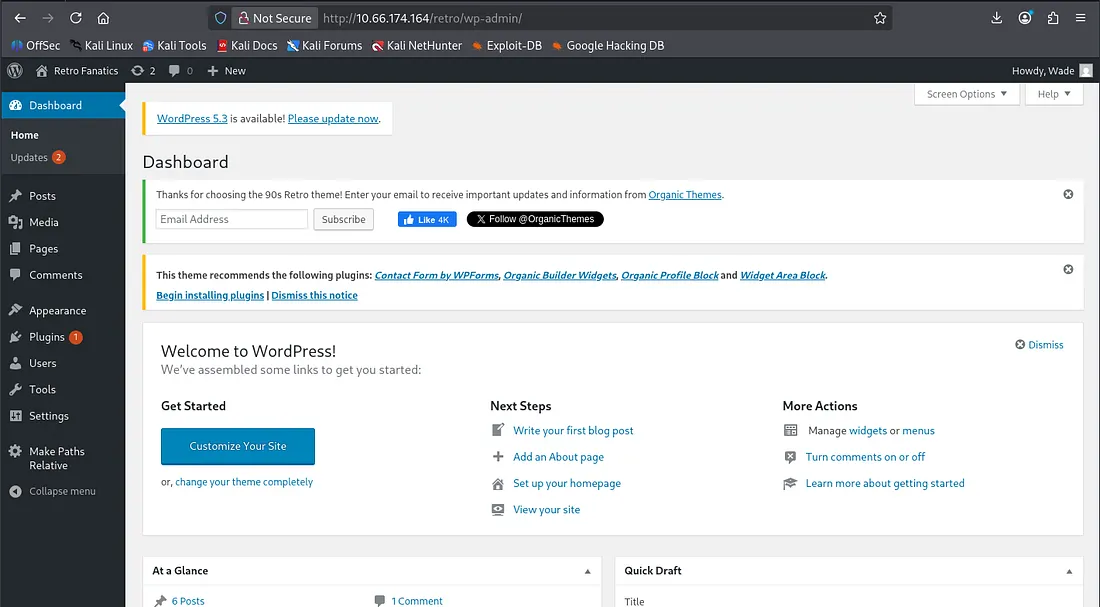Viewport: 1100px width, 607px height.
Task: Reload the page in the browser
Action: click(x=76, y=18)
